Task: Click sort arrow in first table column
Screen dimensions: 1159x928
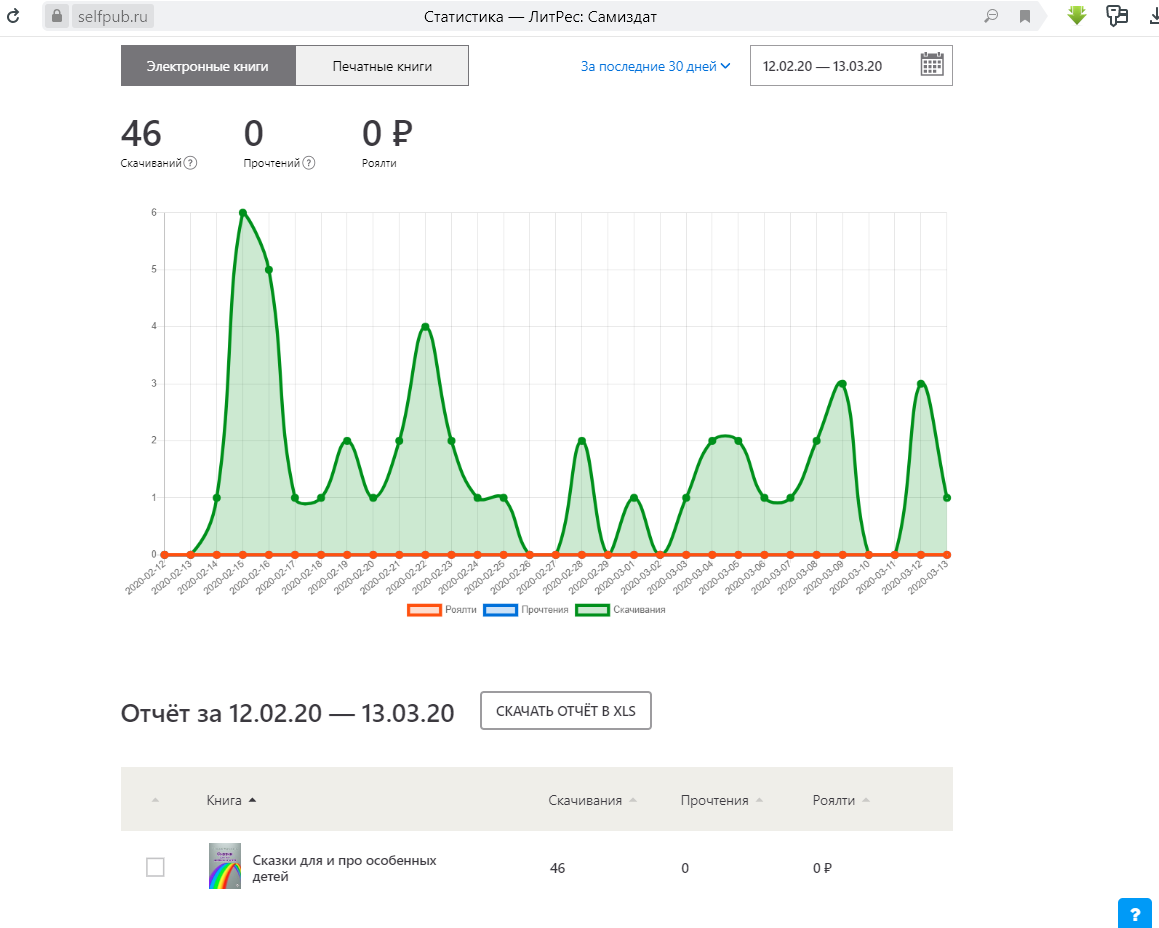Action: (x=155, y=800)
